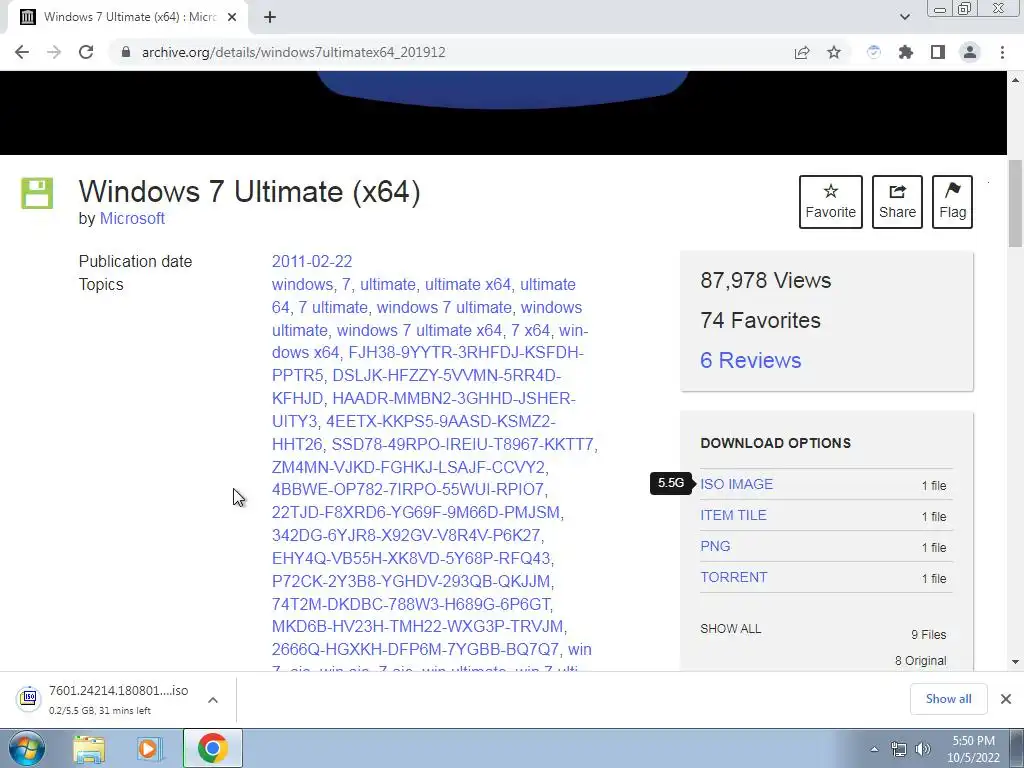Open the 2011-02-22 publication date link
This screenshot has height=768, width=1024.
coord(312,261)
